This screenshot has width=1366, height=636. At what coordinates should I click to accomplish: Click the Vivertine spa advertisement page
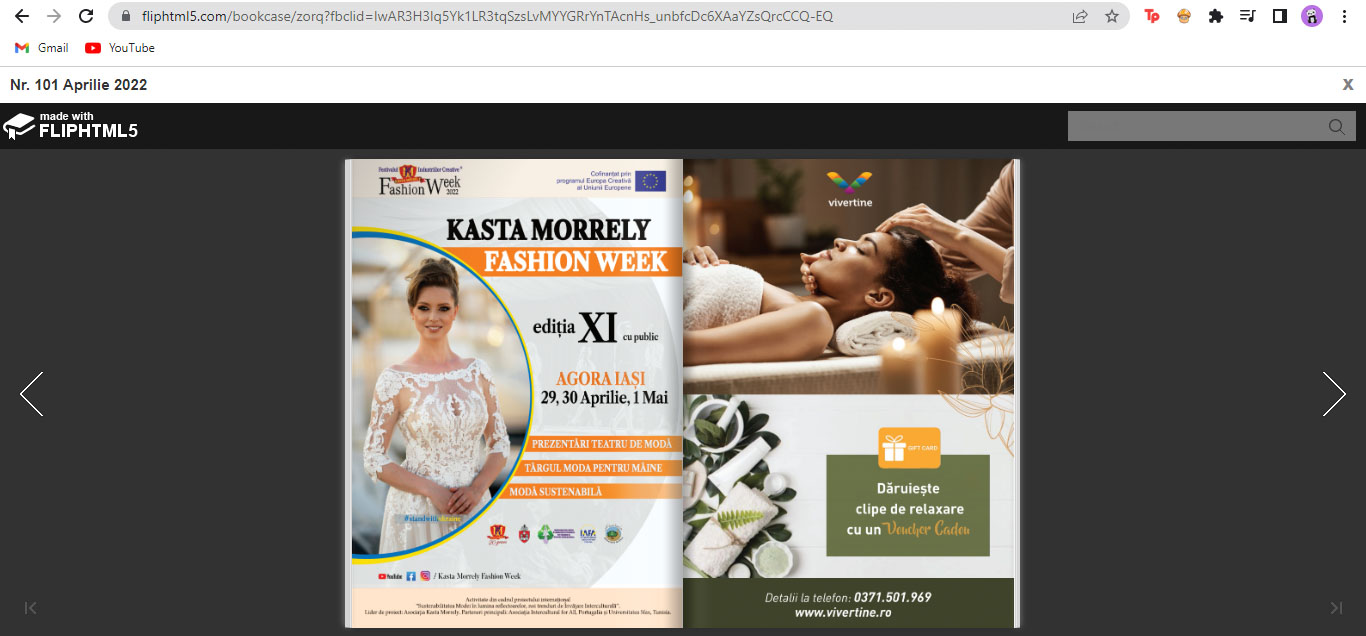pos(849,393)
